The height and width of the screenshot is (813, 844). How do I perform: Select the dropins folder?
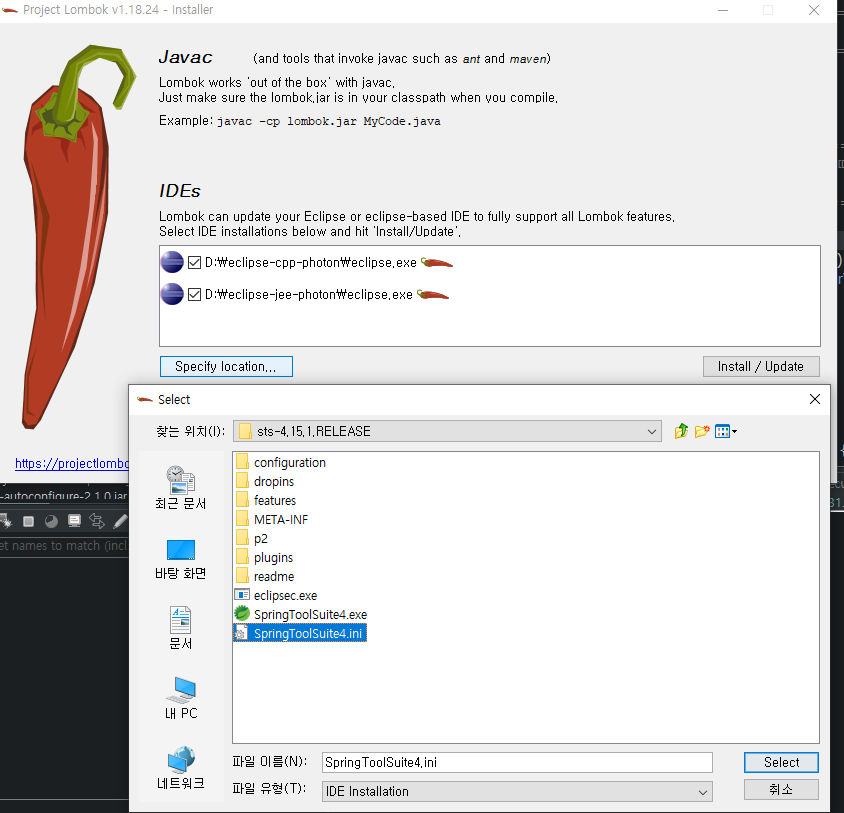click(x=274, y=481)
